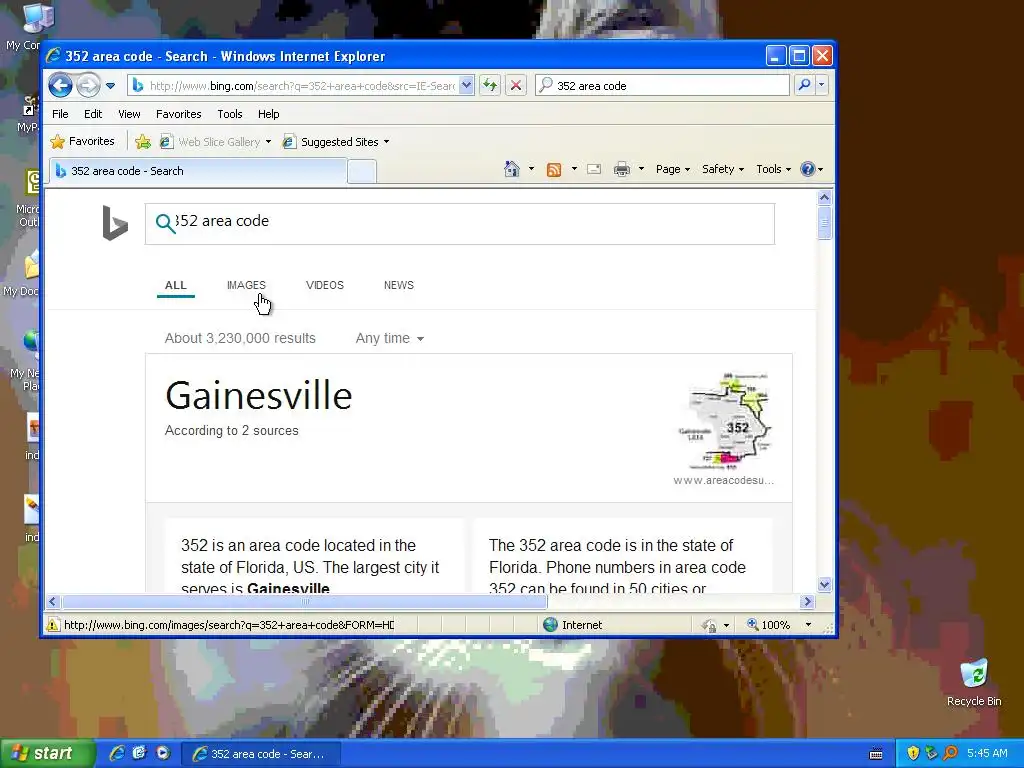Click the IE toolbar search box
The height and width of the screenshot is (768, 1024).
click(662, 86)
